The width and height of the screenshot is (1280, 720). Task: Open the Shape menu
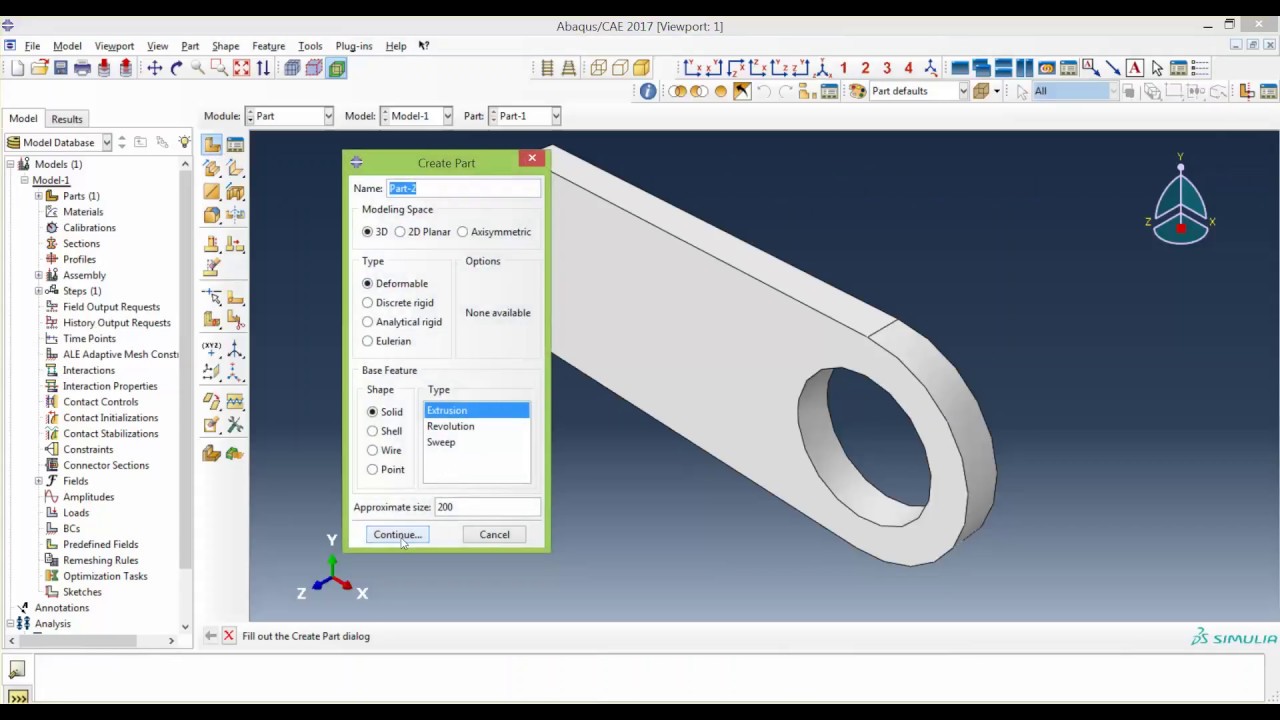pos(225,46)
